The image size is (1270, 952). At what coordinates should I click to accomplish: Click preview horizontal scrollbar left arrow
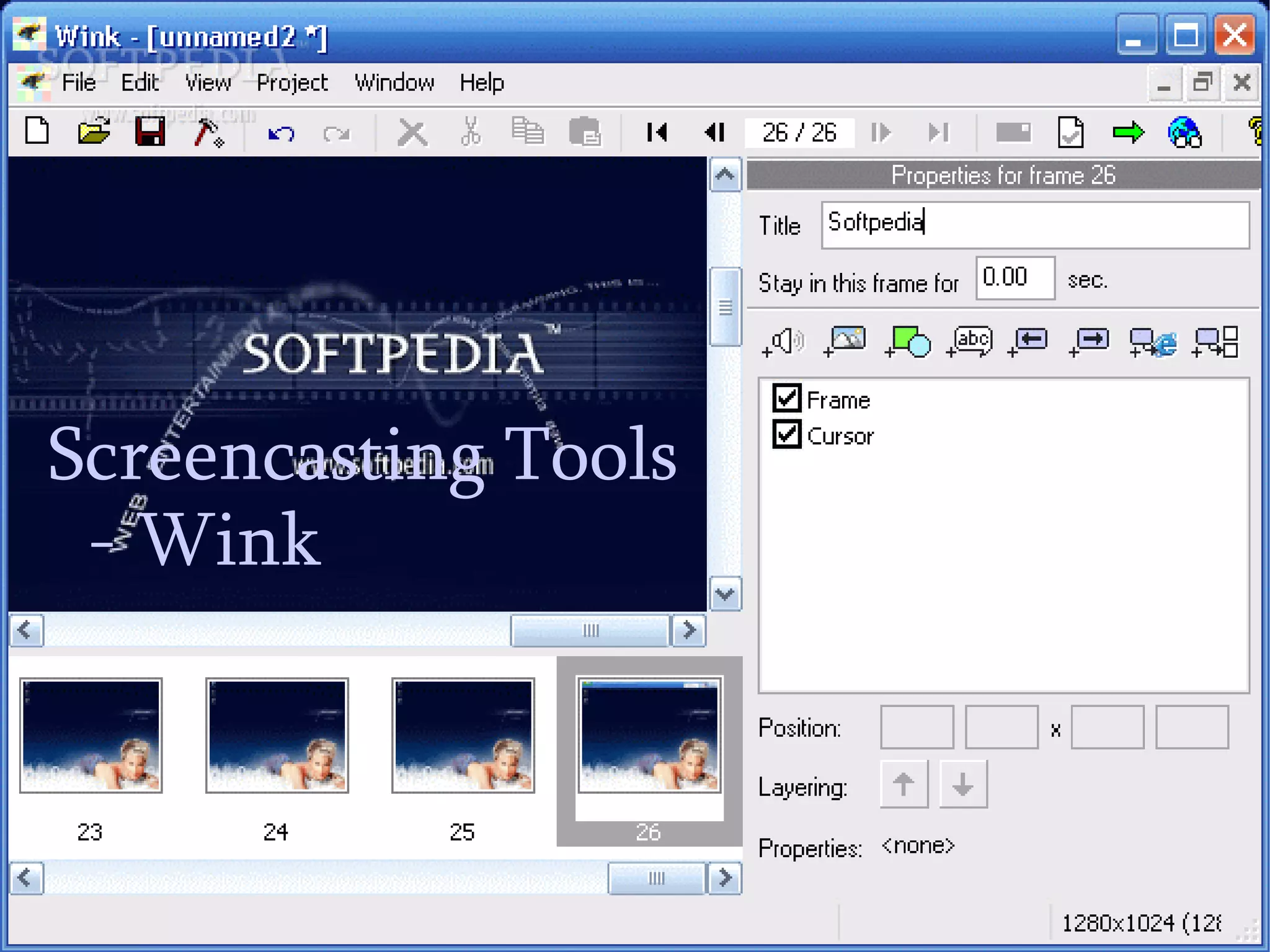pyautogui.click(x=26, y=631)
